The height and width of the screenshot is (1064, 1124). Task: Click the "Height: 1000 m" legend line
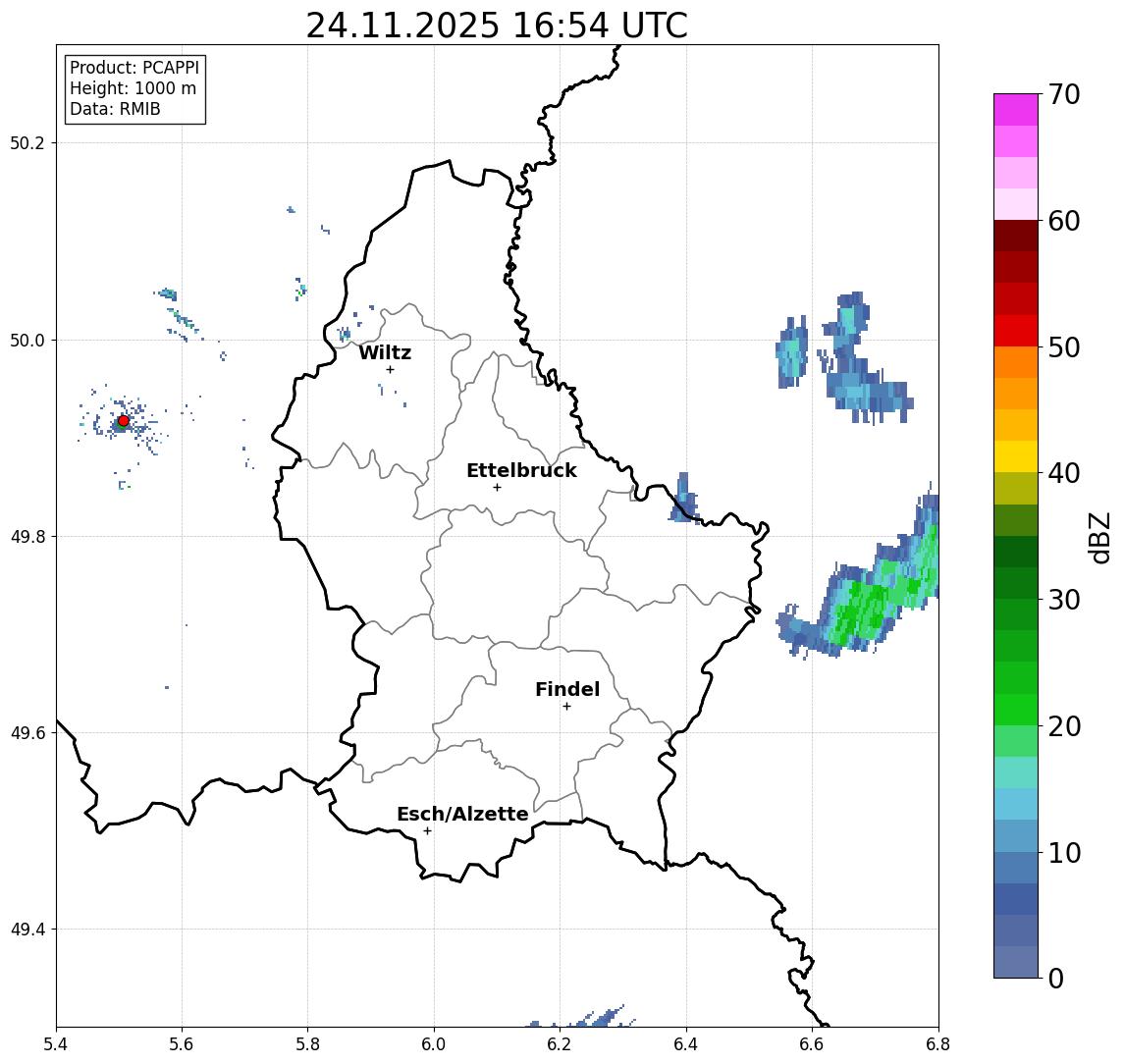(133, 88)
